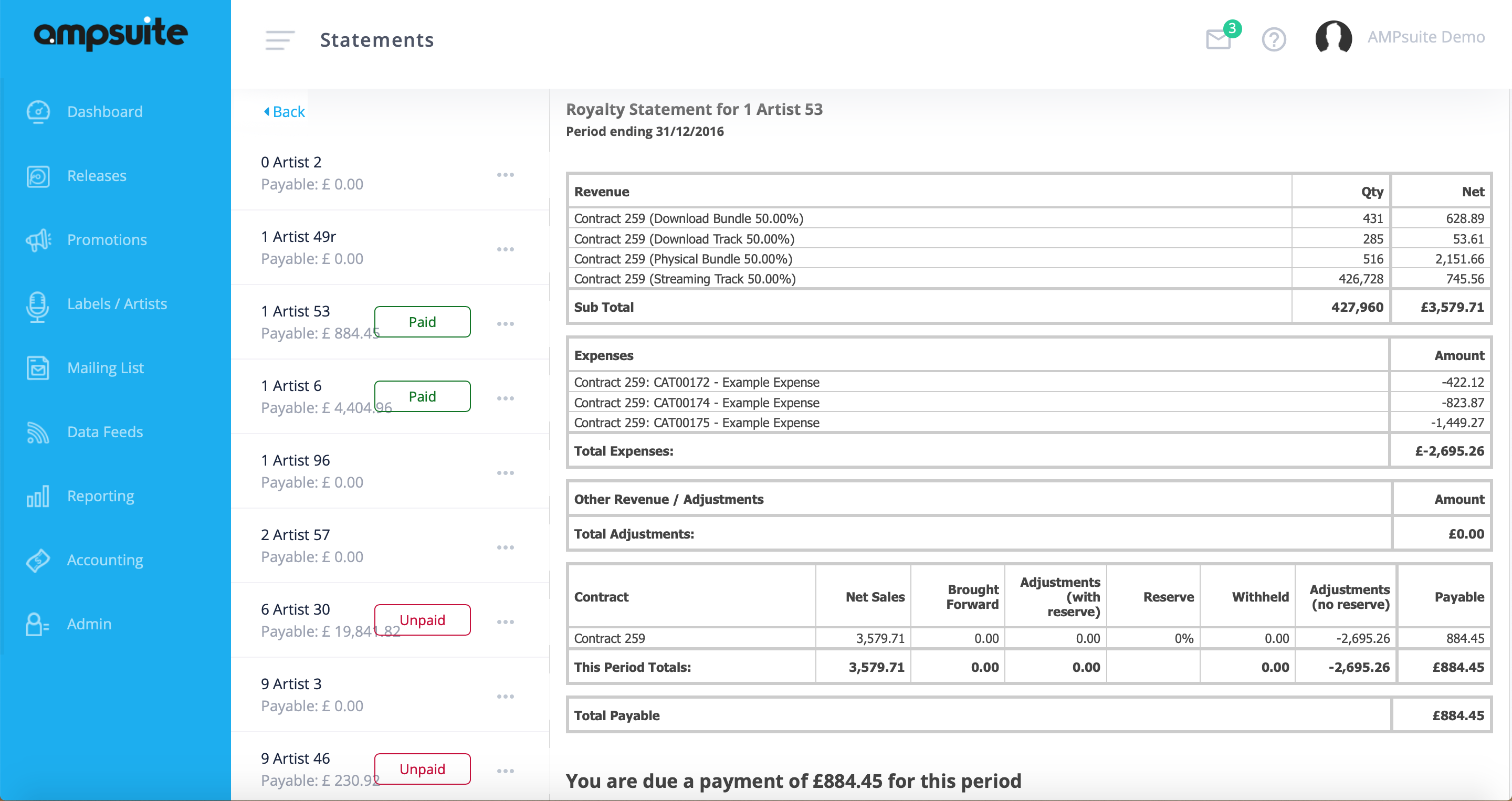Select the 1 Artist 53 statement
The image size is (1512, 801).
(x=390, y=322)
